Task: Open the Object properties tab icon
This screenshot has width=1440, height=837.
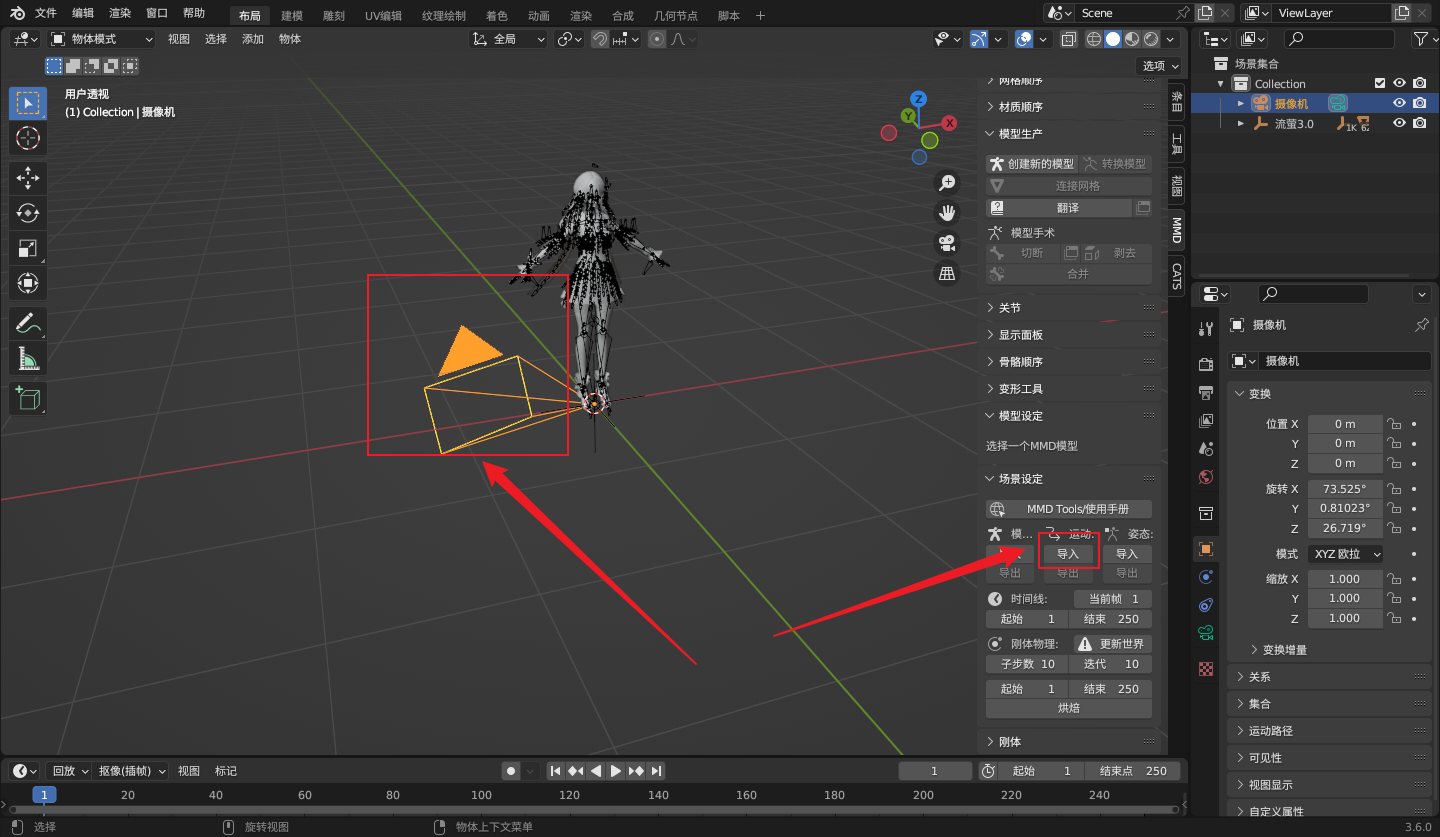Action: [1206, 548]
